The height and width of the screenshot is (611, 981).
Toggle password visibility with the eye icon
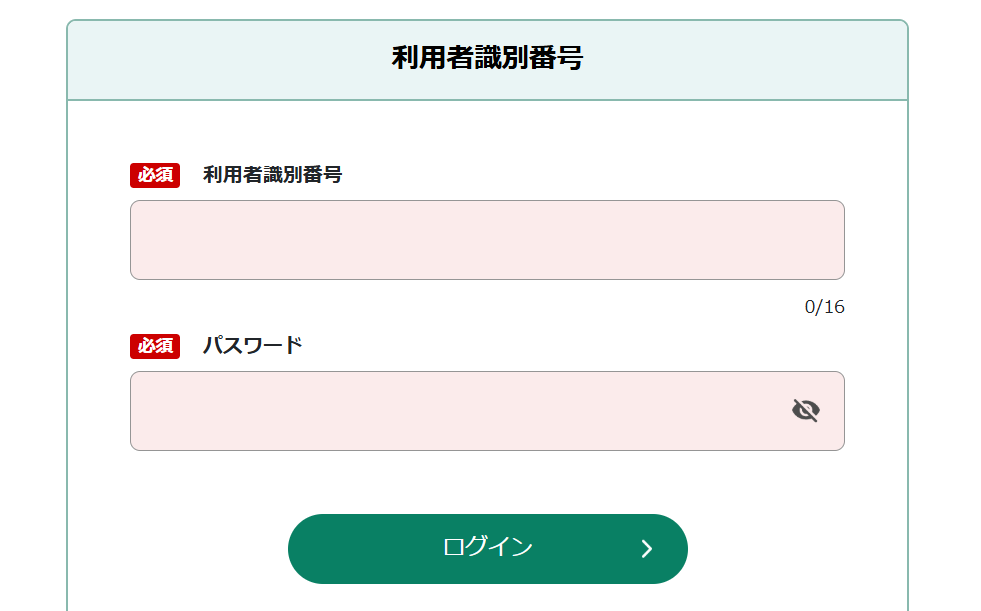pyautogui.click(x=805, y=411)
